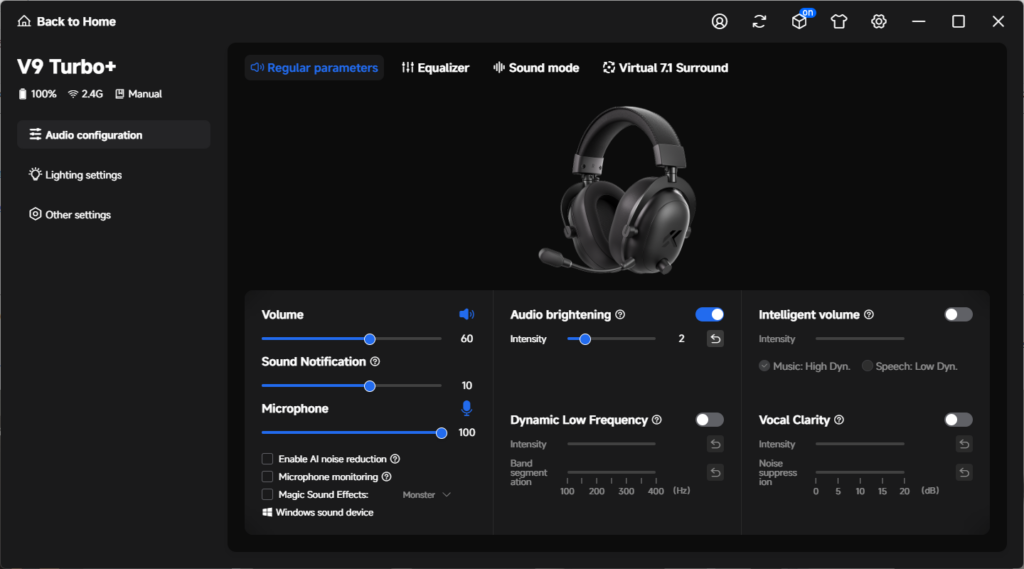Switch to the Equalizer tab
The width and height of the screenshot is (1024, 569).
[435, 68]
